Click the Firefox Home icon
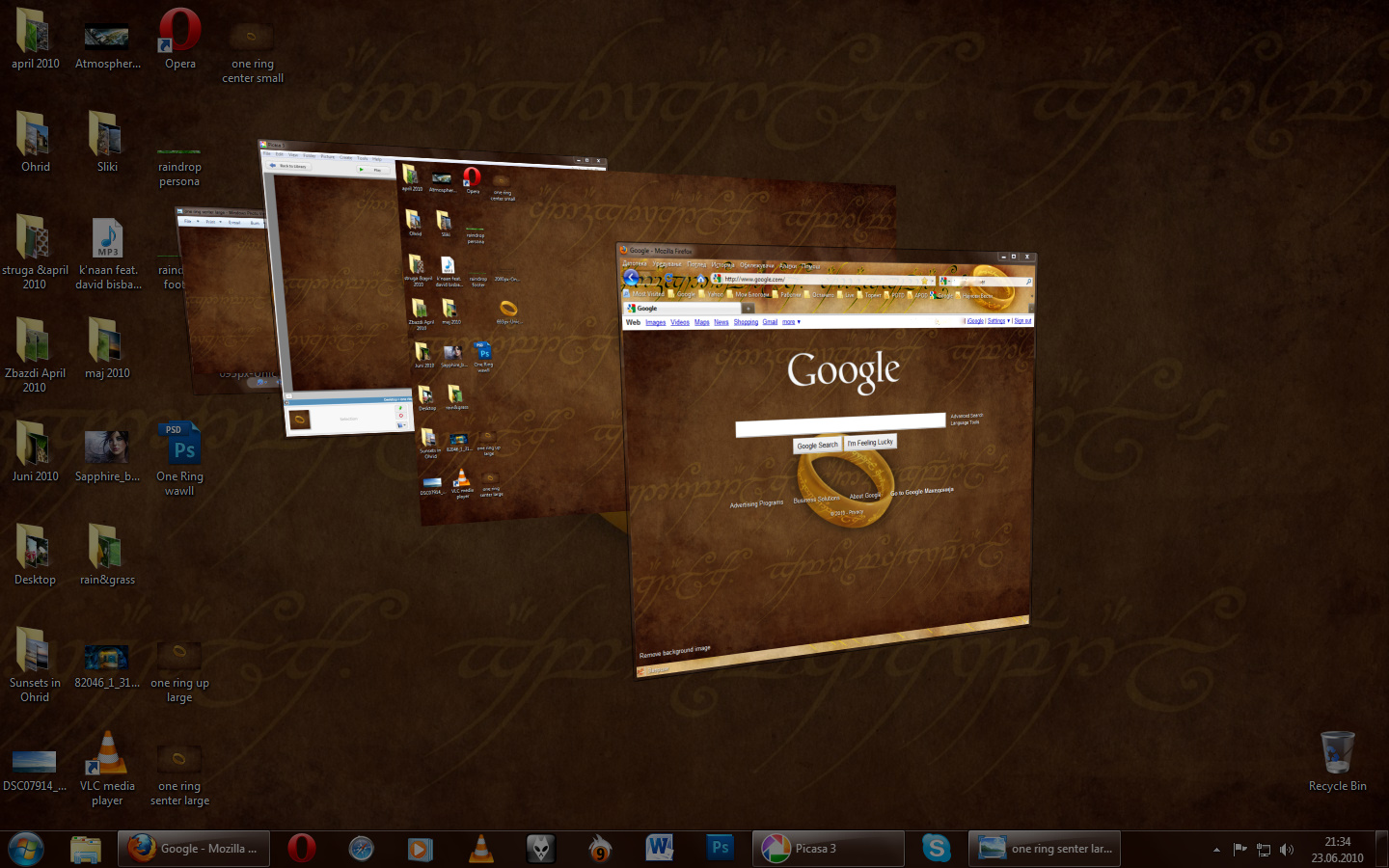The height and width of the screenshot is (868, 1389). point(701,280)
